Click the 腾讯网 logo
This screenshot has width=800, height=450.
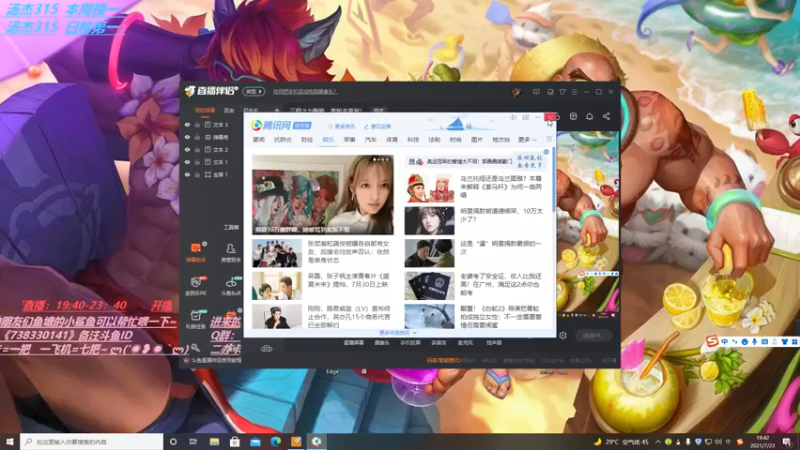(x=270, y=126)
